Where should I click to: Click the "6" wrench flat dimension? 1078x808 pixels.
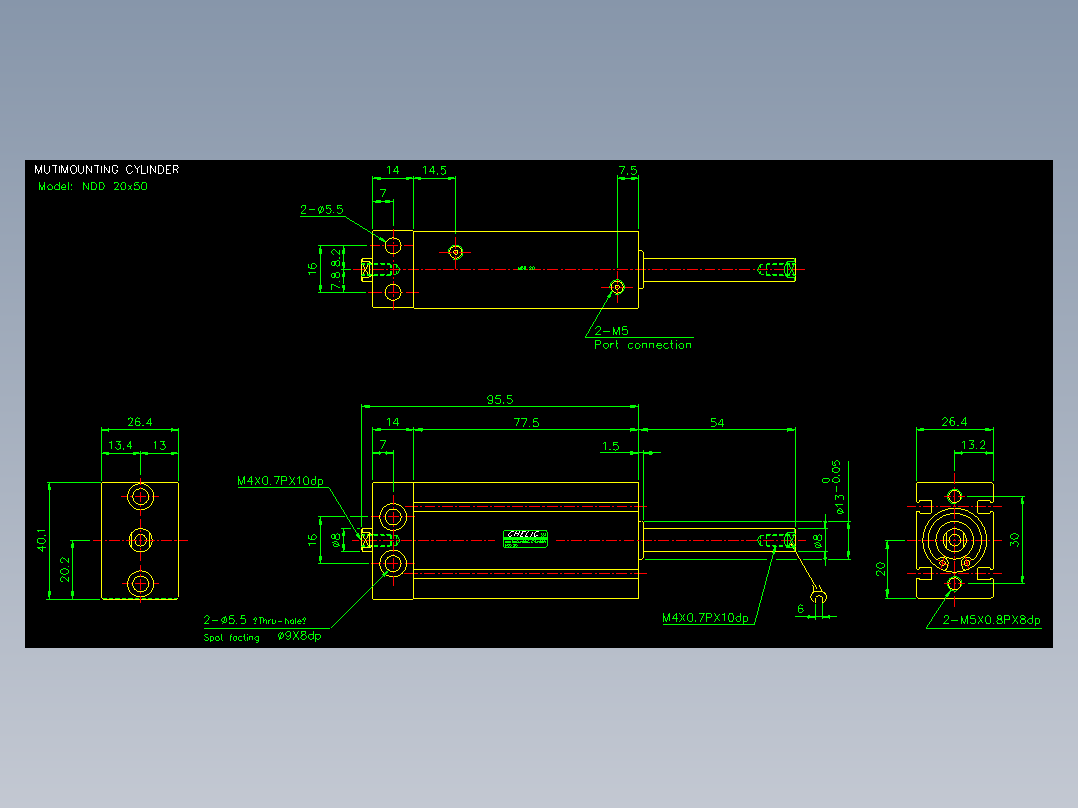pyautogui.click(x=800, y=609)
